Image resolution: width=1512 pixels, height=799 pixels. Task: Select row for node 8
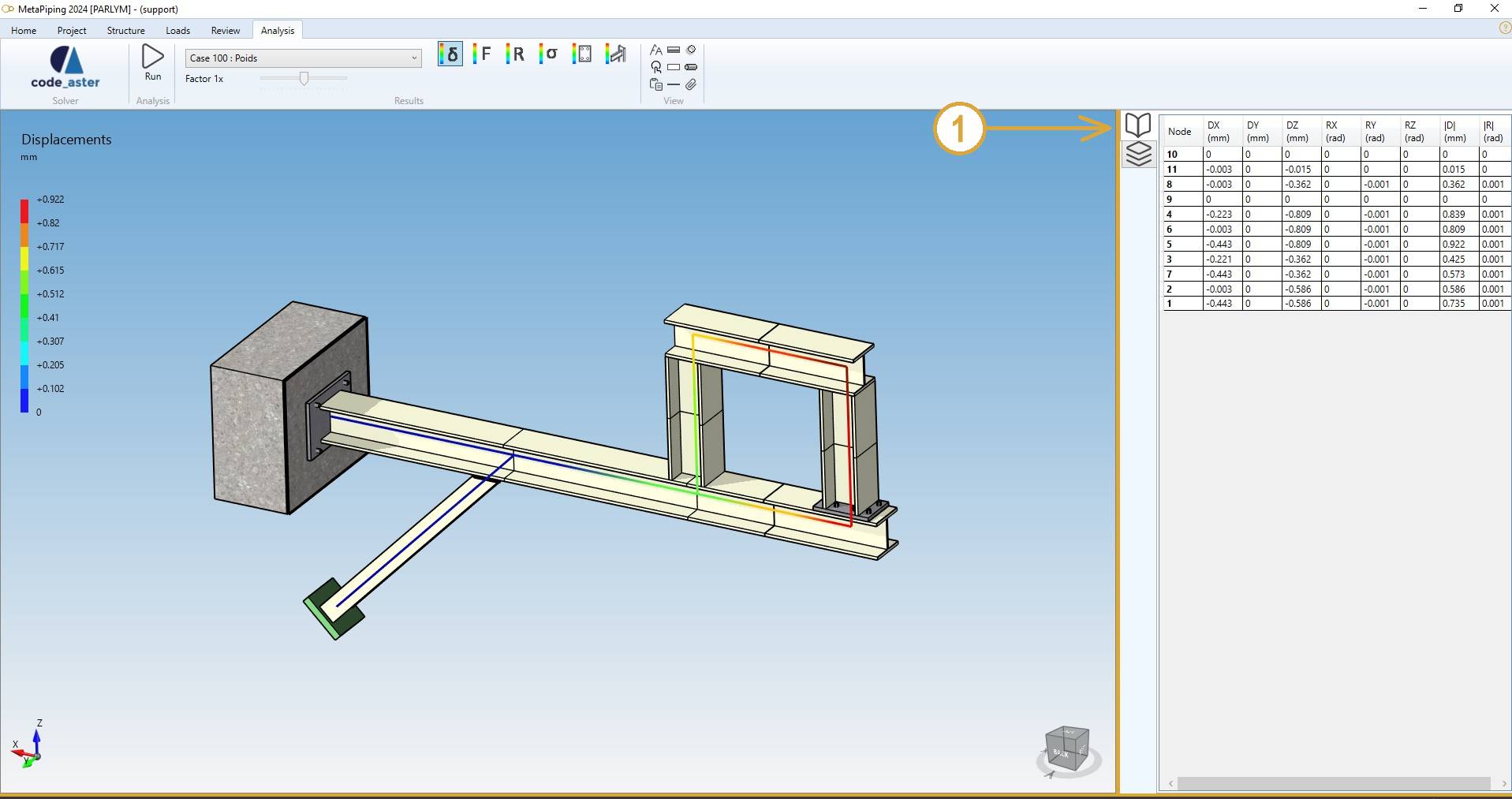pyautogui.click(x=1337, y=185)
